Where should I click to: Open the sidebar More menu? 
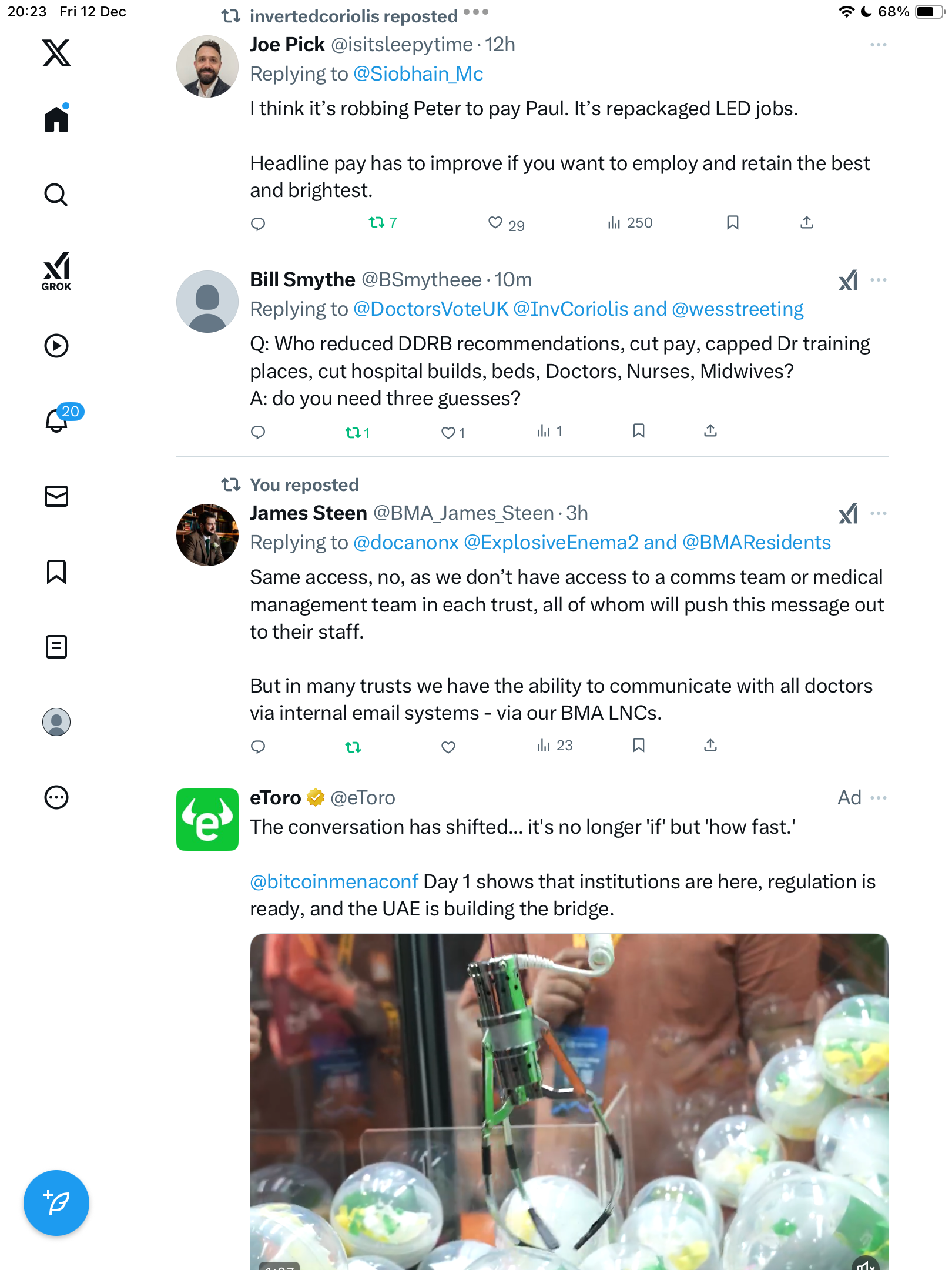pos(56,797)
